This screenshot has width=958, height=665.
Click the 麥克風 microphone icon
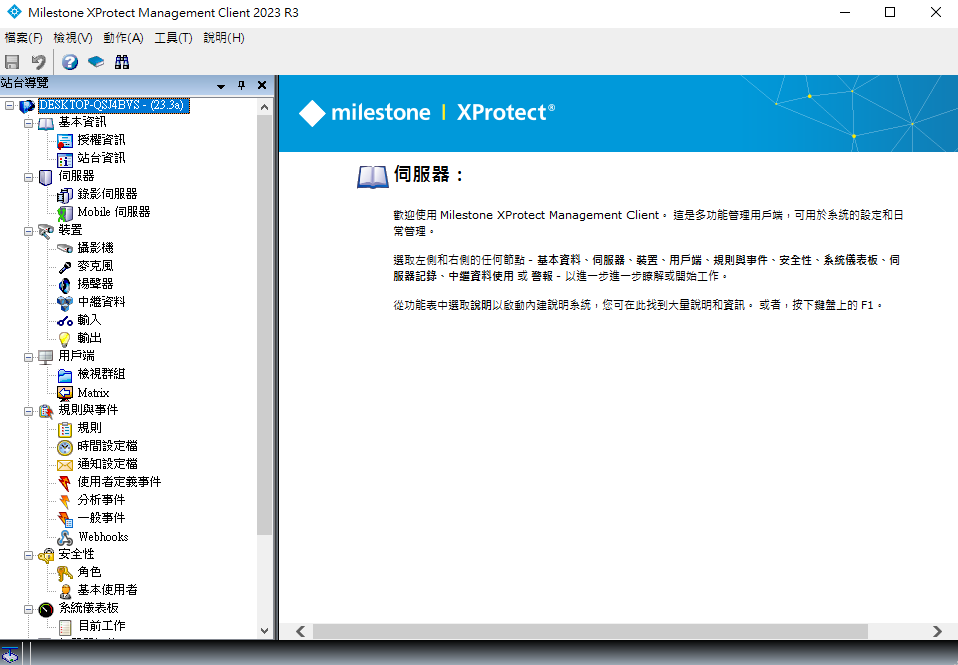[x=65, y=266]
